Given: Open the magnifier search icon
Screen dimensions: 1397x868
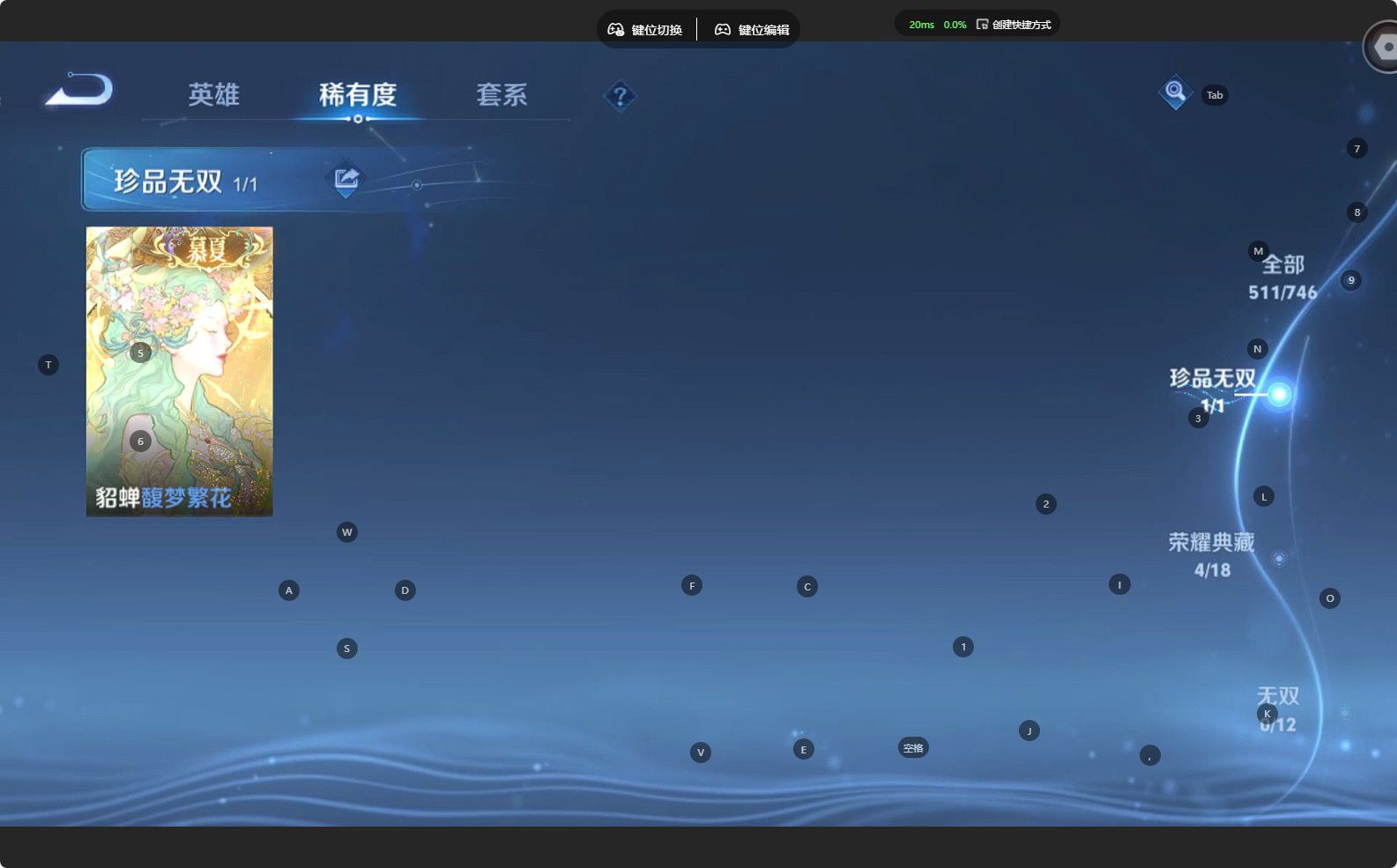Looking at the screenshot, I should [1175, 91].
